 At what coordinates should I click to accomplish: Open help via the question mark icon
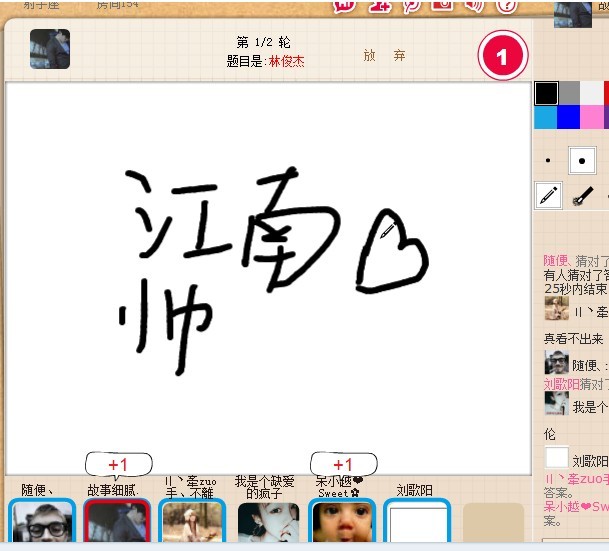tap(506, 5)
